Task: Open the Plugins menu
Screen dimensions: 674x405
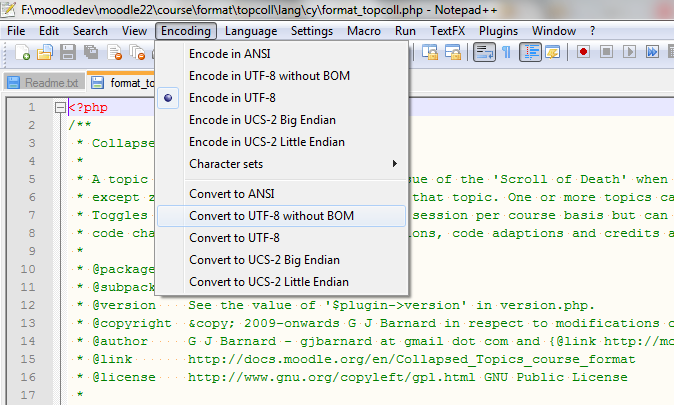Action: (498, 31)
